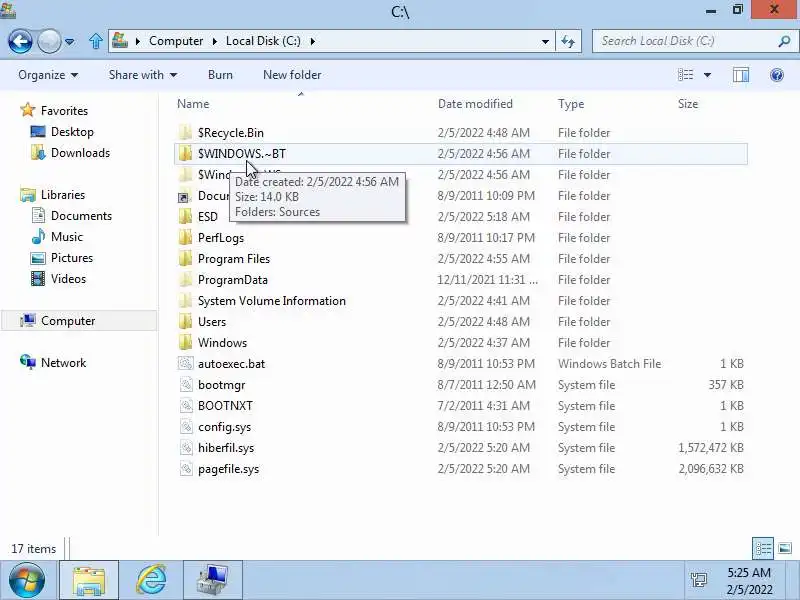Select the ESD folder icon
The image size is (800, 600).
[186, 217]
